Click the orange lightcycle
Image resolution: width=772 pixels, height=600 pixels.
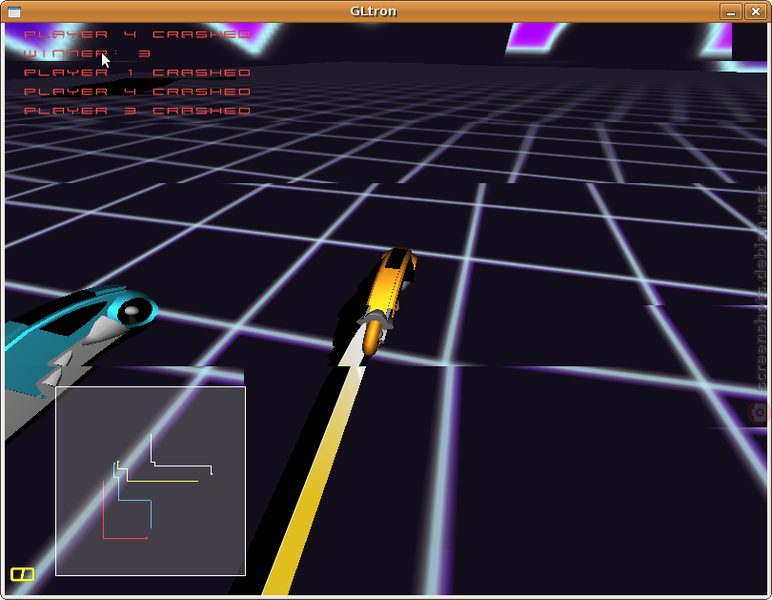[388, 300]
